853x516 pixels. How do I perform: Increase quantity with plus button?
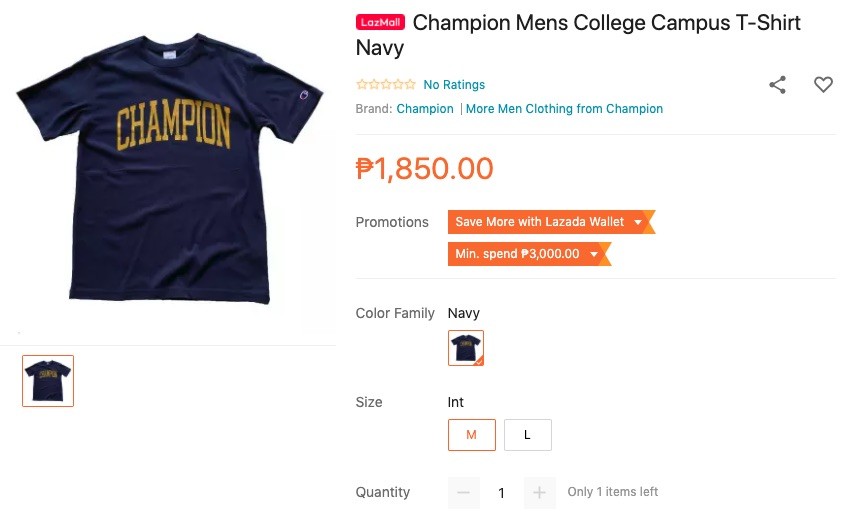point(539,493)
